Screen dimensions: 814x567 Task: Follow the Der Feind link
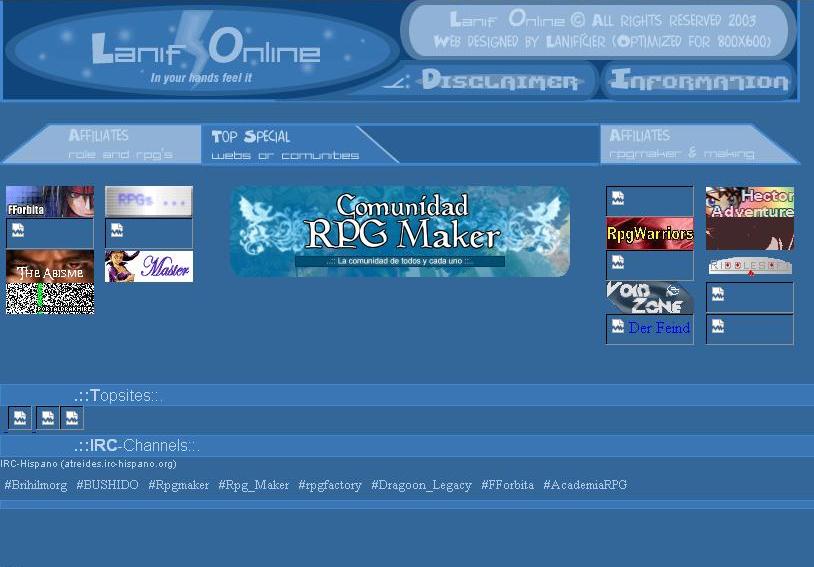659,328
